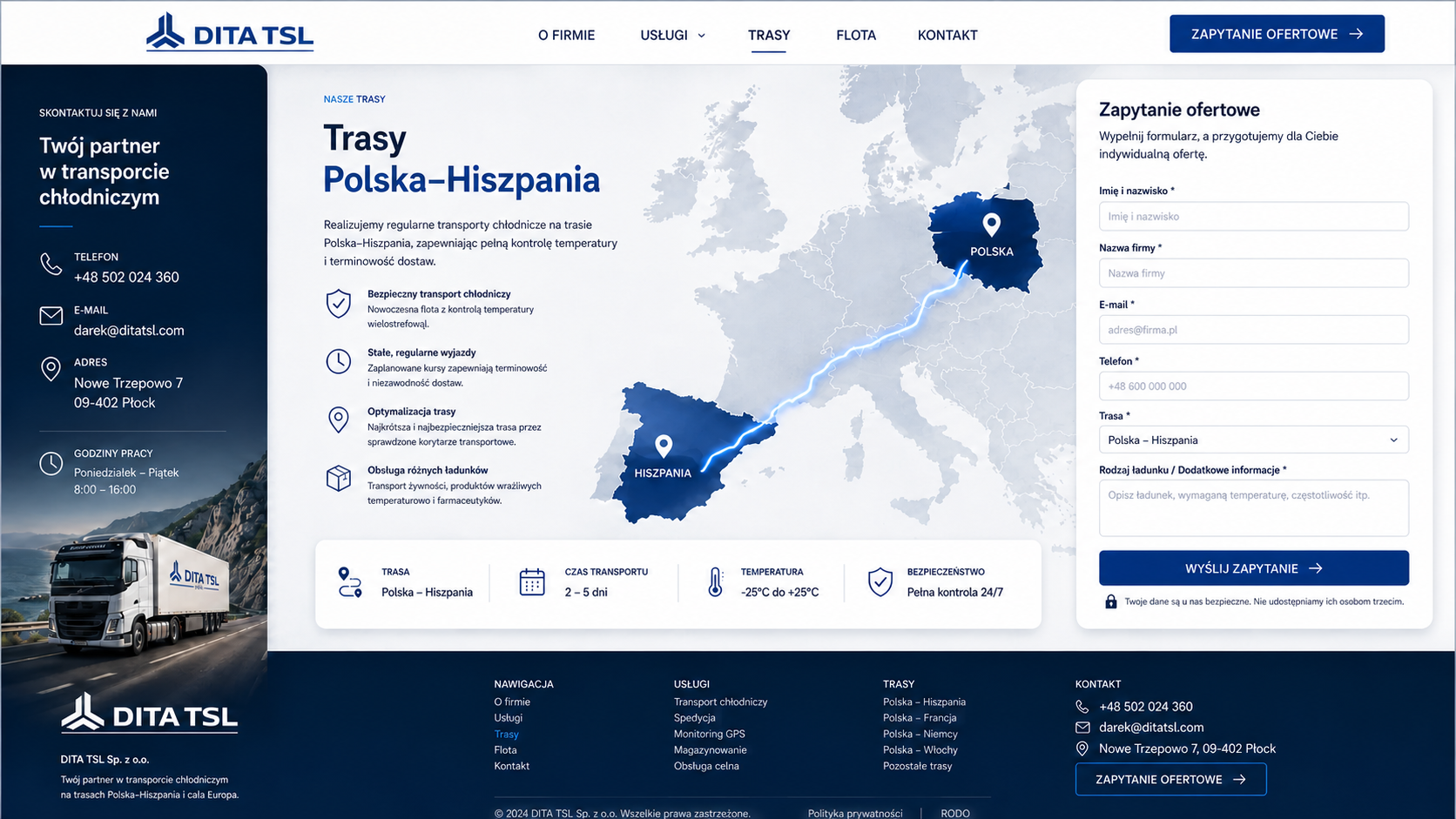Click the clock icon by GODZINY PRACY
The image size is (1456, 819).
[x=51, y=463]
